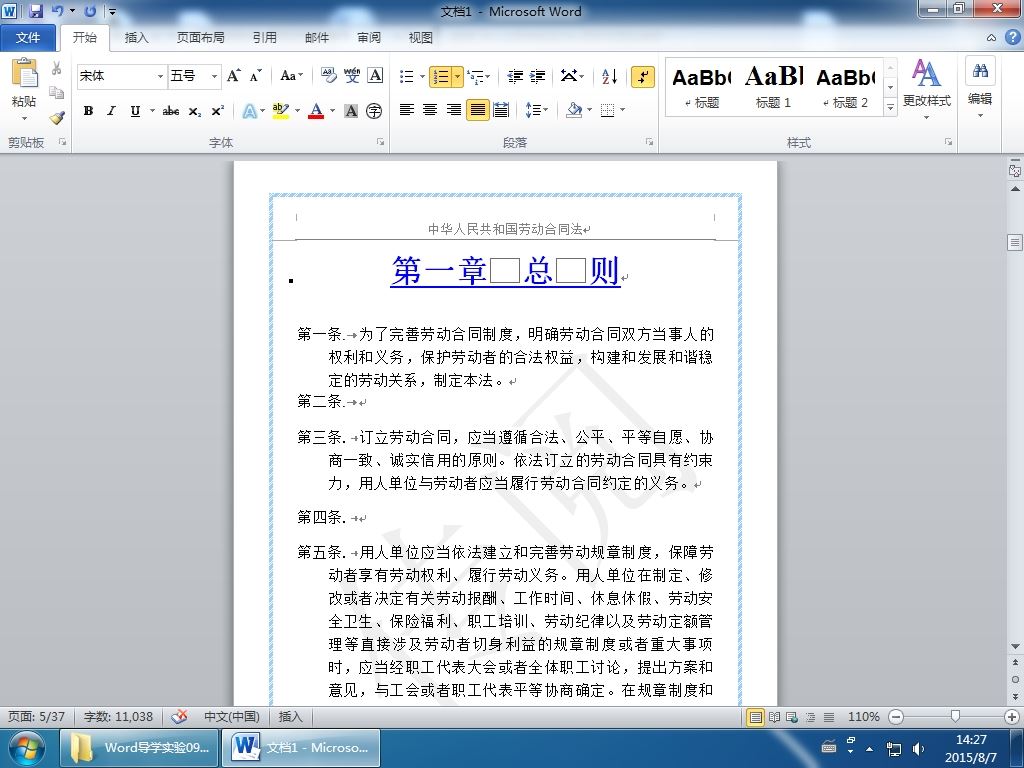This screenshot has width=1024, height=768.
Task: Click the 第一章 总则 heading link
Action: 505,270
